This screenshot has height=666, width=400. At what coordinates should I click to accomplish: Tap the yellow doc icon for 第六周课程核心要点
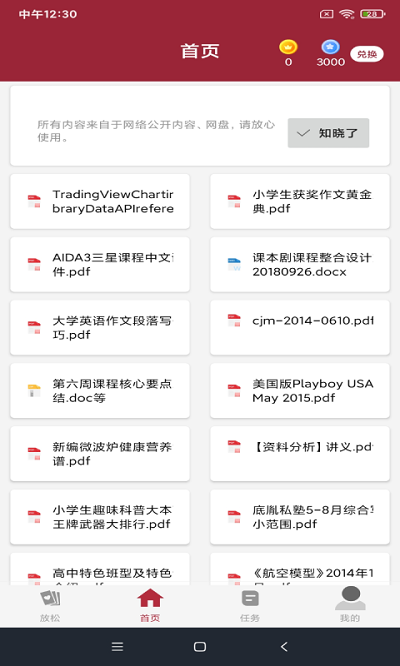[34, 390]
